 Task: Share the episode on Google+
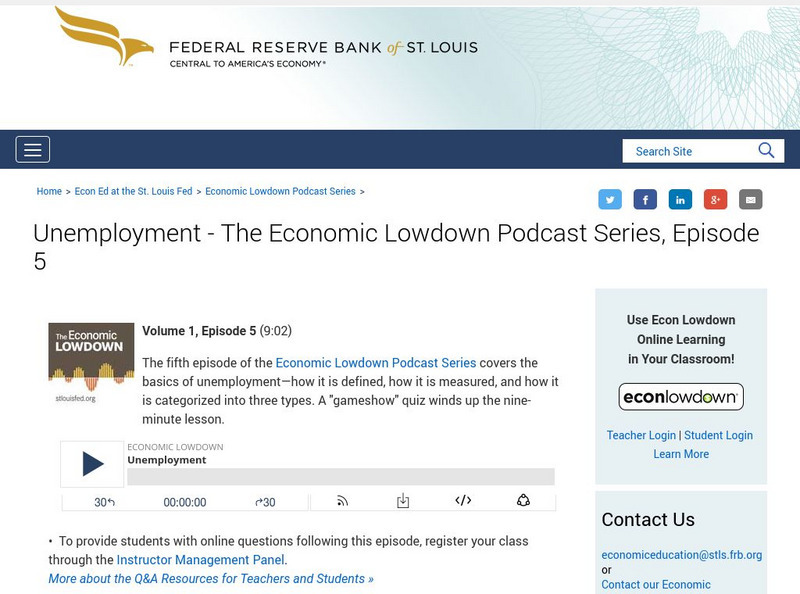[x=716, y=199]
